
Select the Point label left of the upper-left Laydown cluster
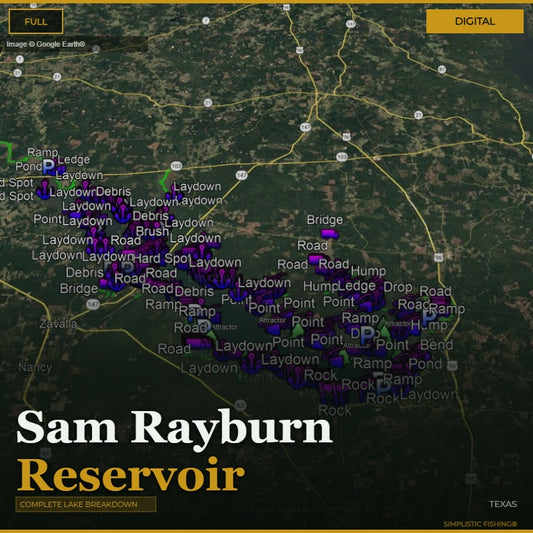[48, 219]
